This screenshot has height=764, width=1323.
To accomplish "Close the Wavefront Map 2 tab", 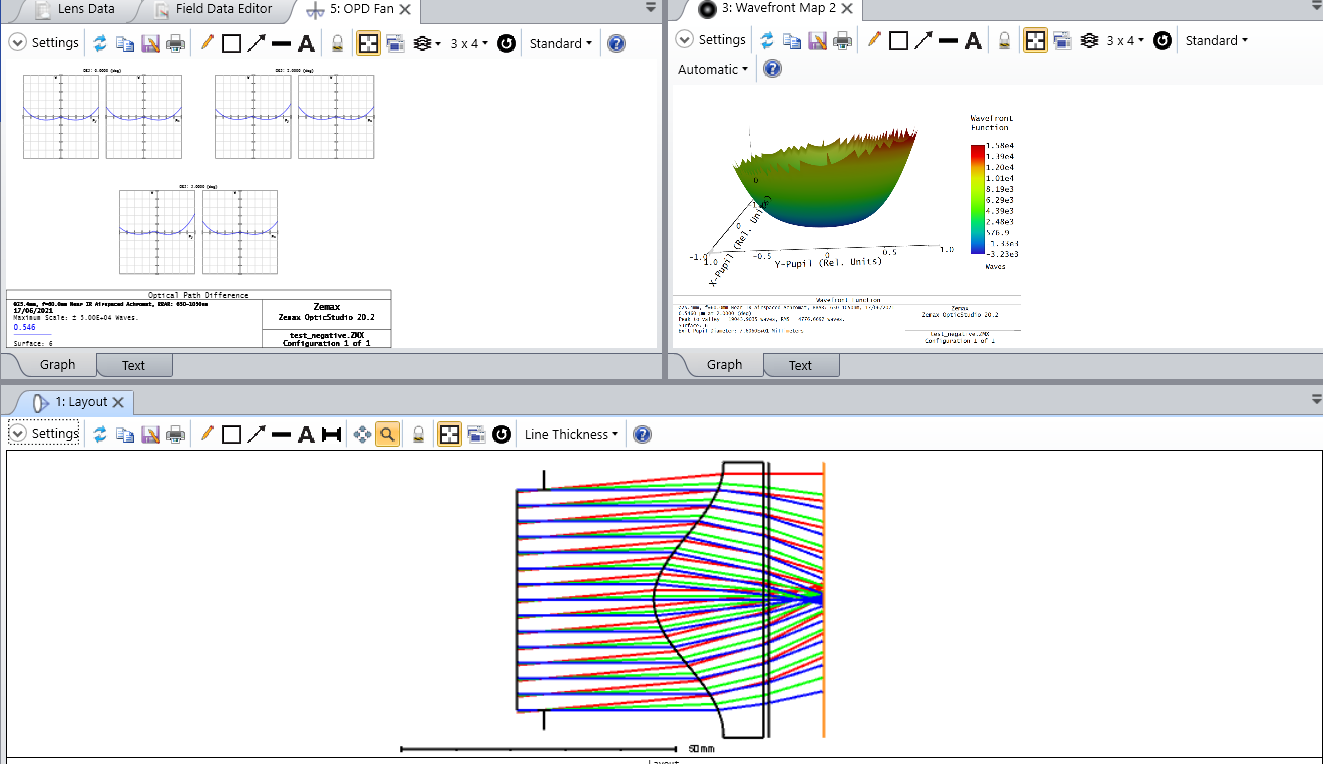I will coord(847,9).
